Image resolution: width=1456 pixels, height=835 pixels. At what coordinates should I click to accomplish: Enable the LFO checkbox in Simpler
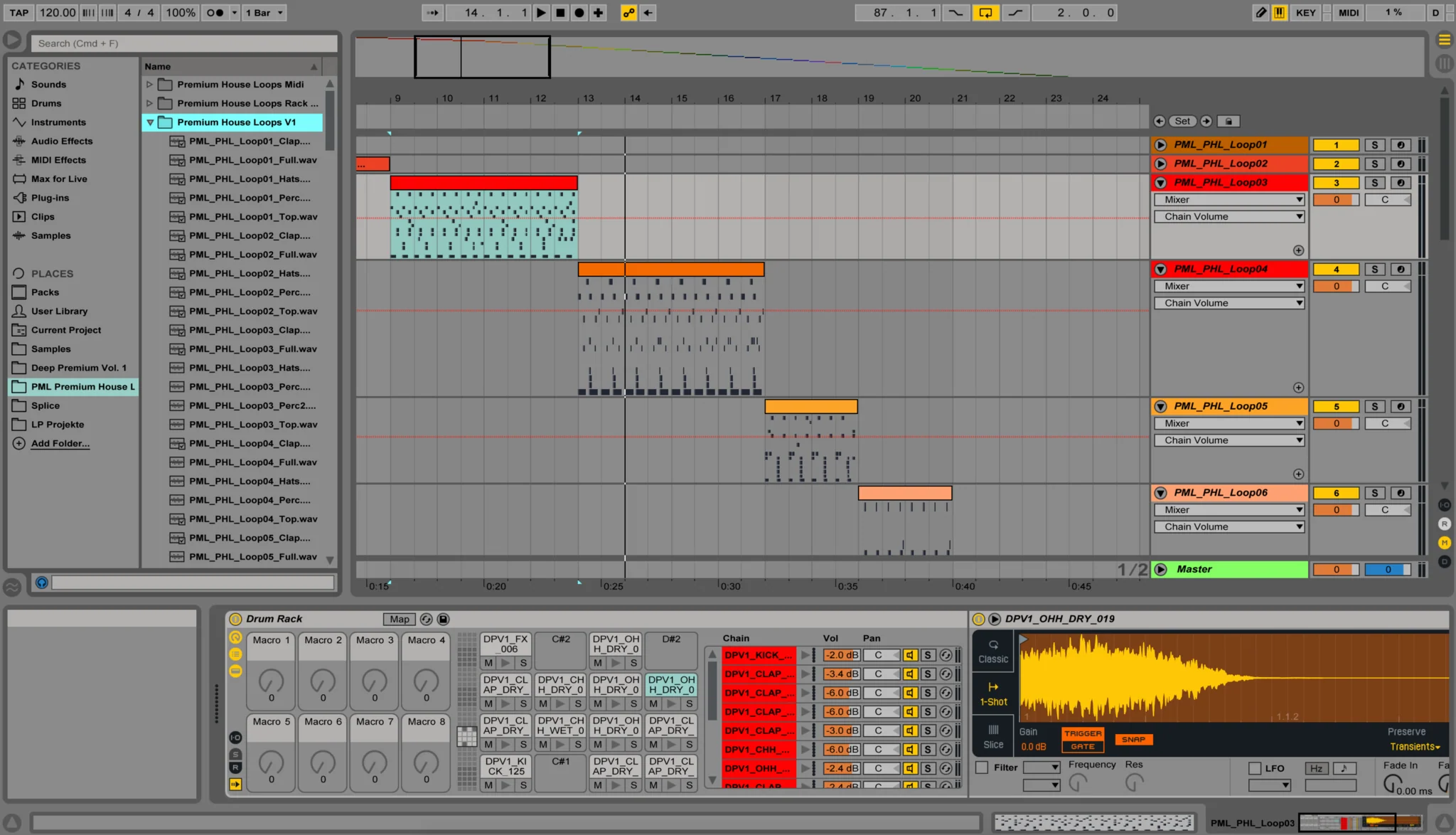click(1255, 768)
